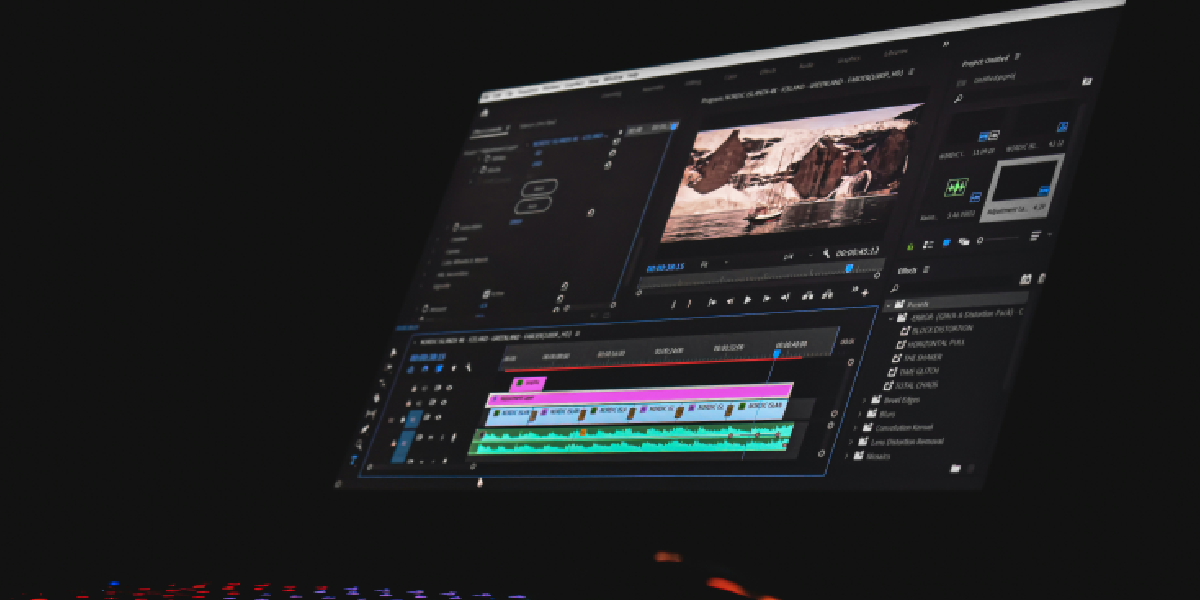This screenshot has width=1200, height=600.
Task: Toggle Linked Selection in timeline header
Action: (439, 368)
